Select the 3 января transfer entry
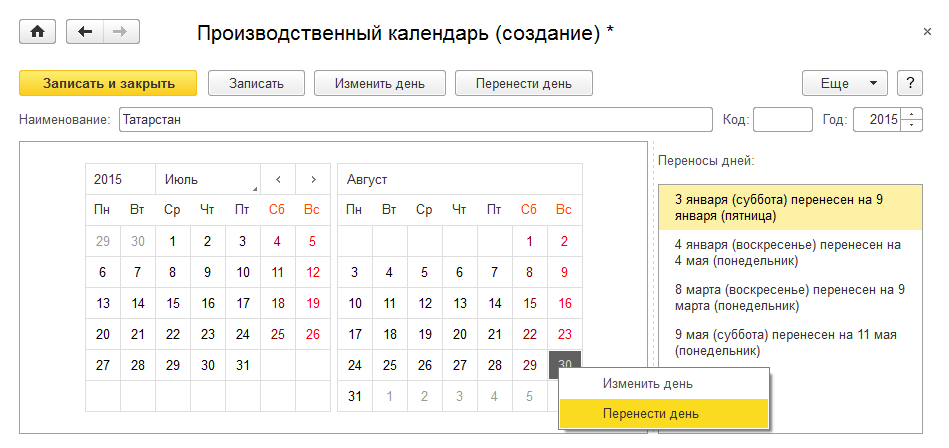The height and width of the screenshot is (448, 949). 778,207
